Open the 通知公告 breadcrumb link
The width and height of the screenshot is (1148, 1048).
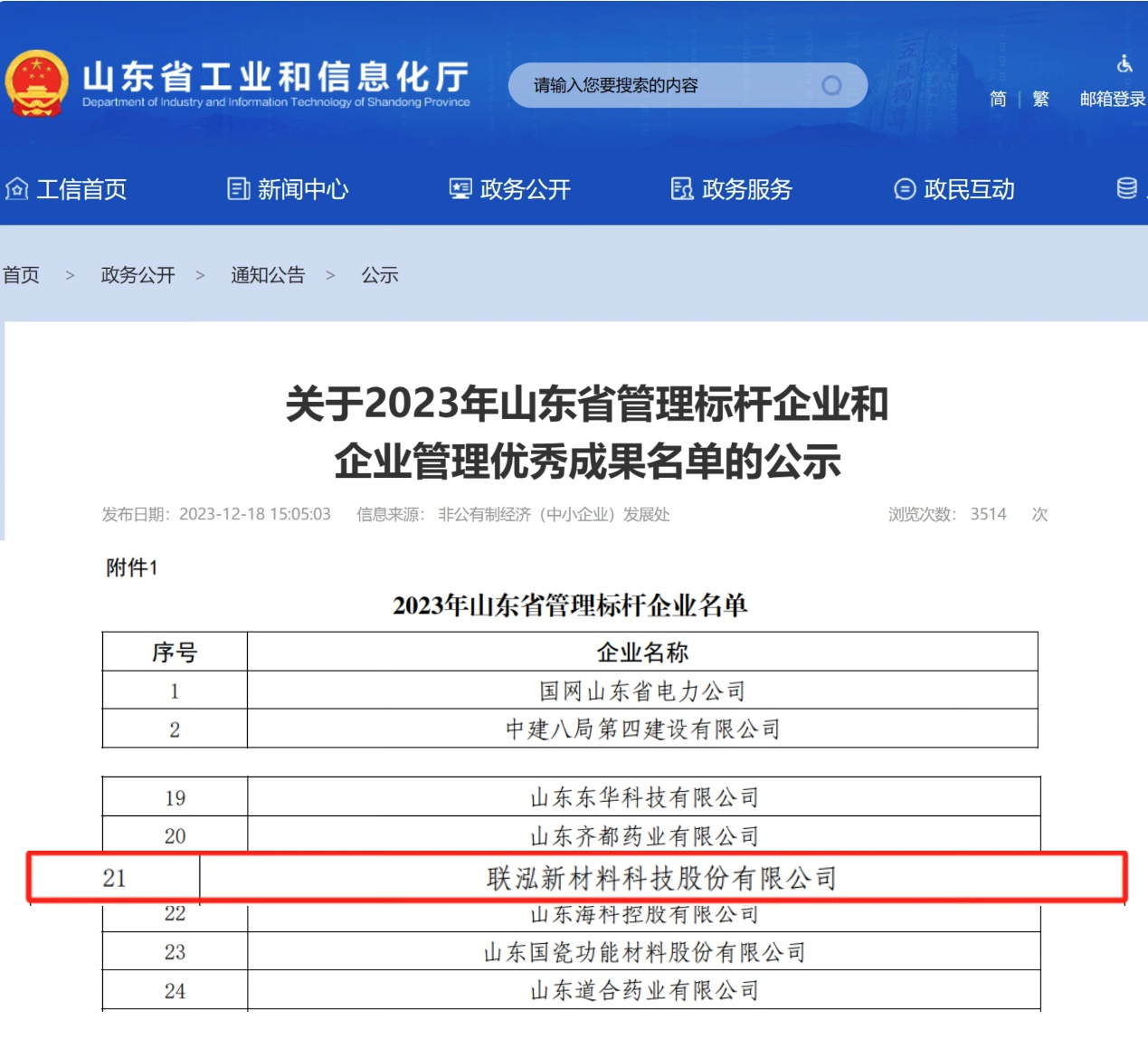coord(269,275)
